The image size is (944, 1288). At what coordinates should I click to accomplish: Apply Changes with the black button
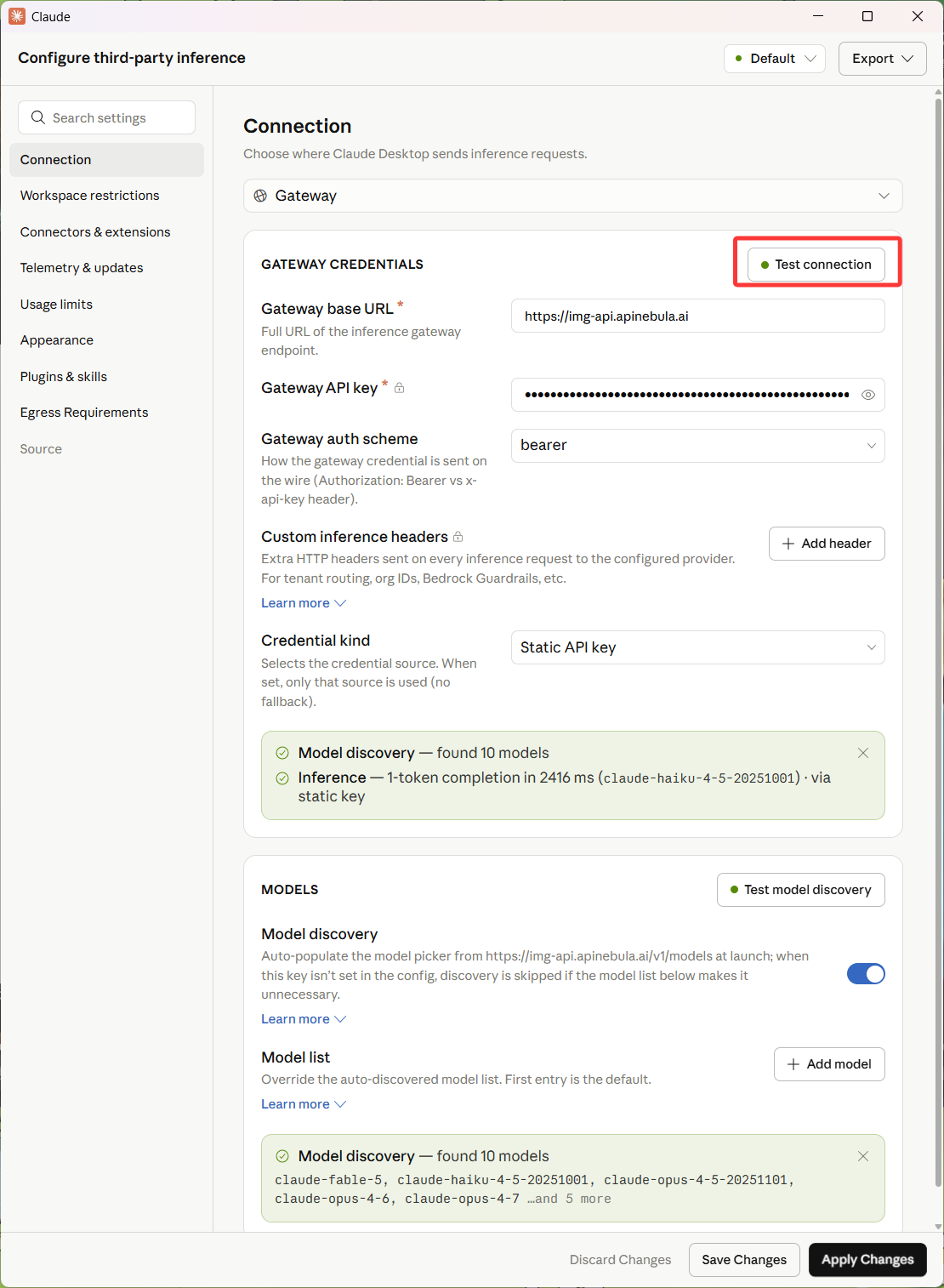pyautogui.click(x=867, y=1260)
